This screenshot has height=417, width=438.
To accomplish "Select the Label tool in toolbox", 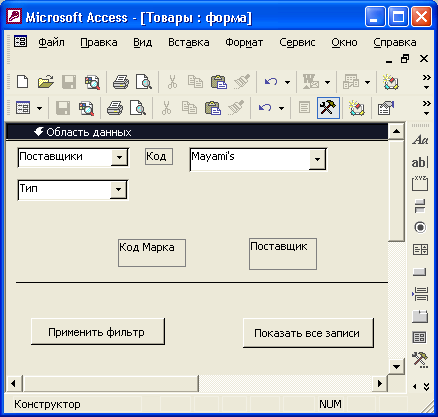I will coord(420,140).
